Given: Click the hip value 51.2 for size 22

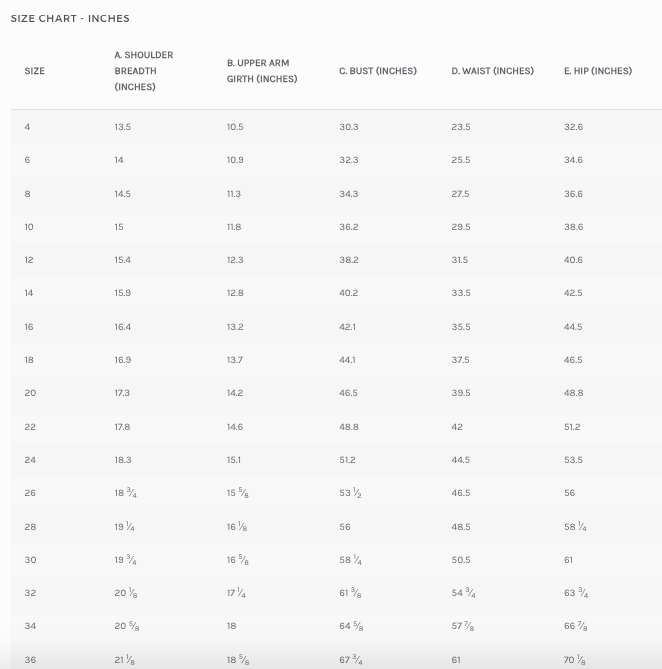Looking at the screenshot, I should 572,427.
